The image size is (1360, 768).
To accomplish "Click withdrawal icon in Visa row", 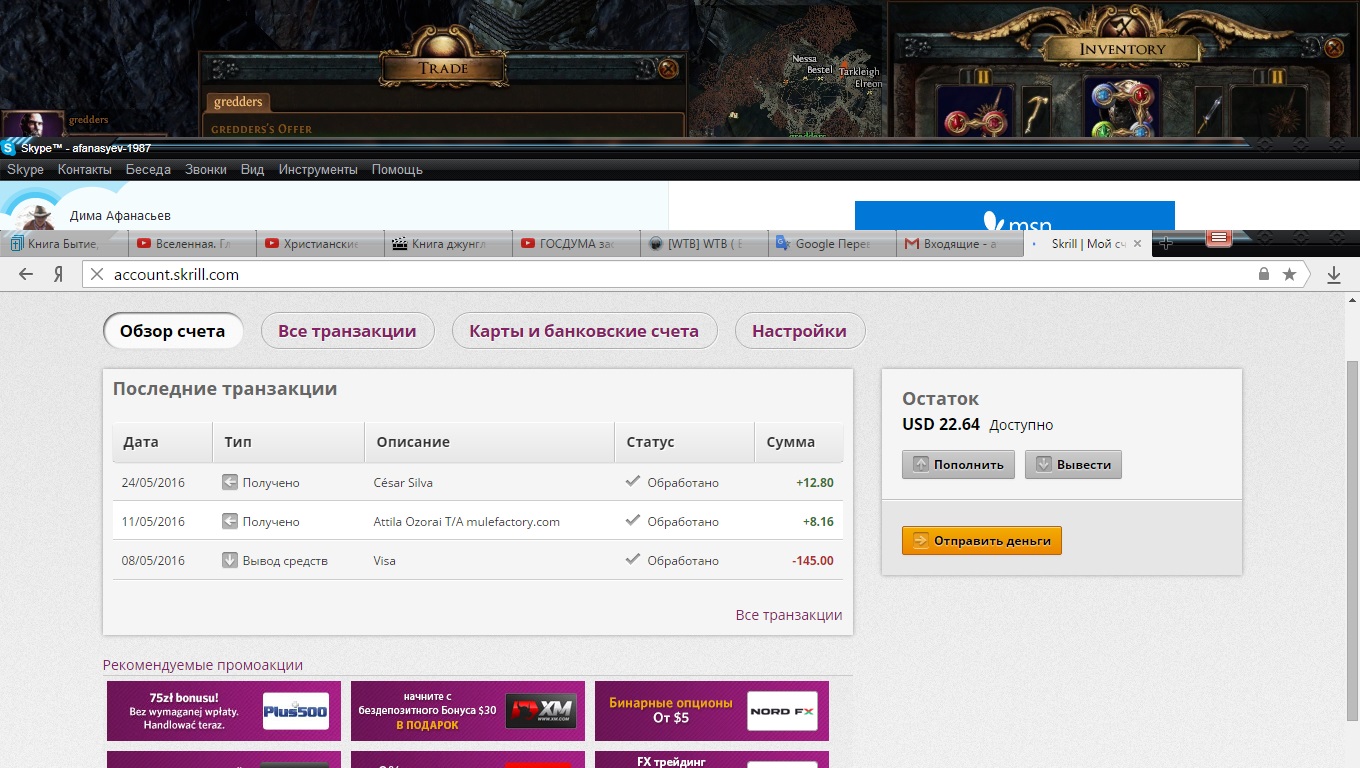I will coord(229,560).
